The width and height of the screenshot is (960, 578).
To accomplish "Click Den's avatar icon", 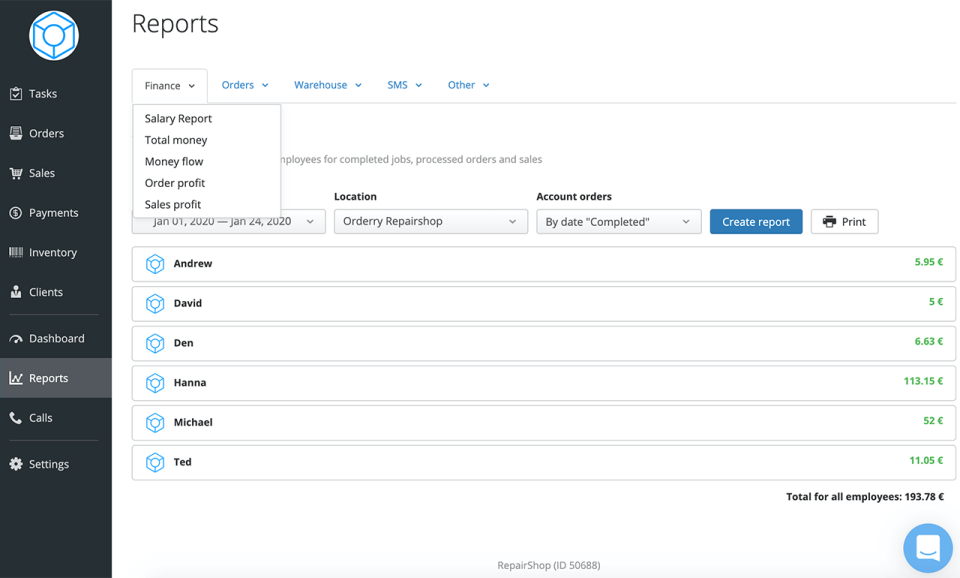I will (155, 343).
